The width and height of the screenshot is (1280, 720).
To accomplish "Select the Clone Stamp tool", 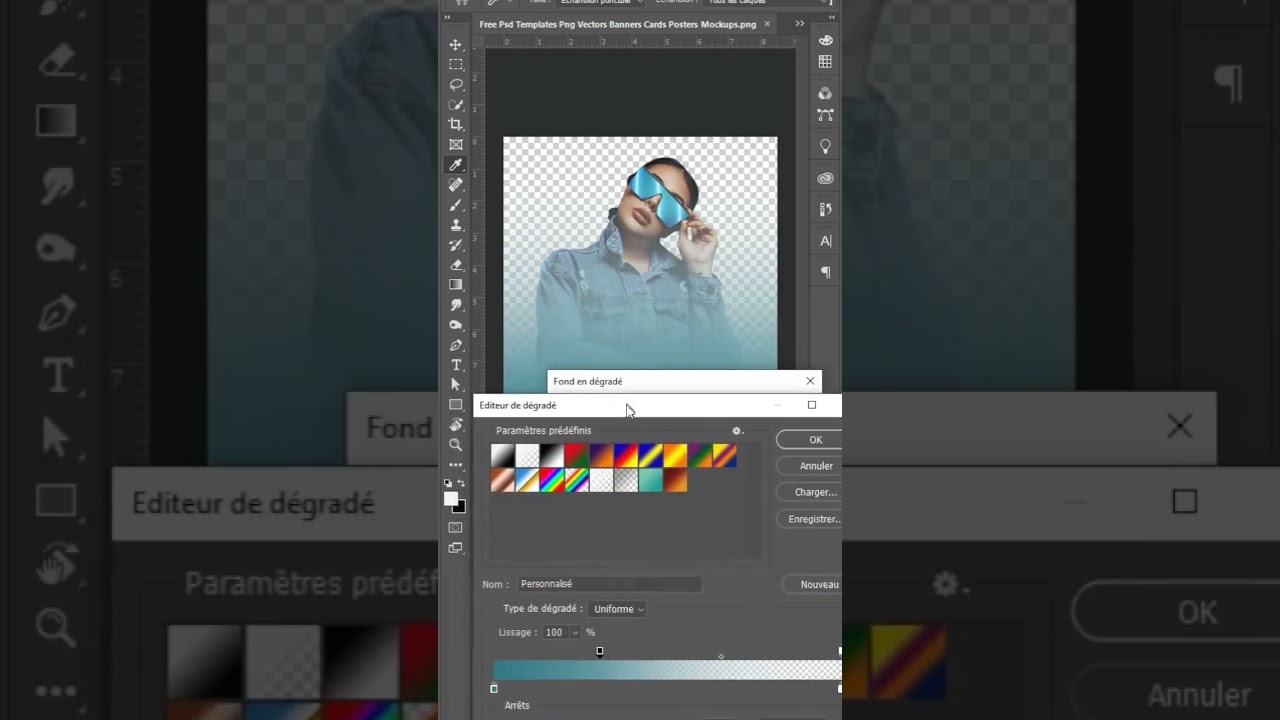I will click(x=456, y=225).
